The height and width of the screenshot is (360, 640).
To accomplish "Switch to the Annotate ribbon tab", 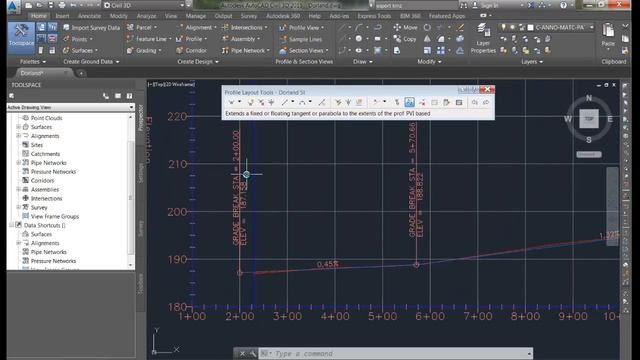I will (89, 16).
